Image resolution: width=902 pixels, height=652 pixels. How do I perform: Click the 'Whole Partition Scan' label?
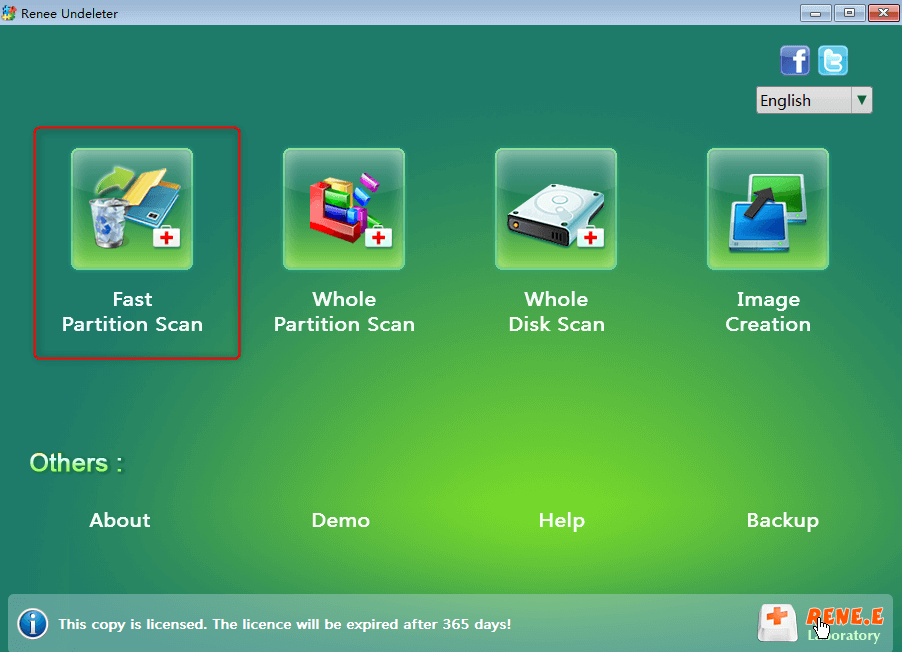(344, 312)
